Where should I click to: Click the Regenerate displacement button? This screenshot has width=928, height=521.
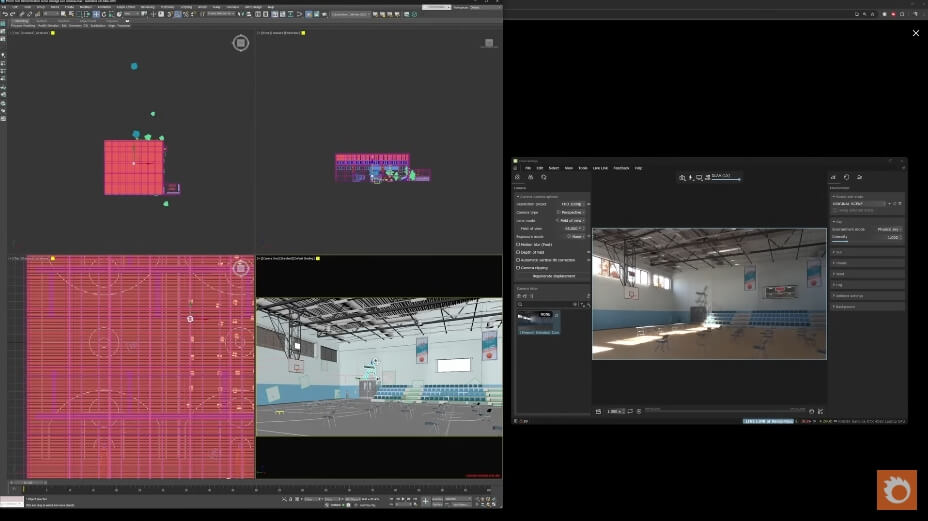553,276
